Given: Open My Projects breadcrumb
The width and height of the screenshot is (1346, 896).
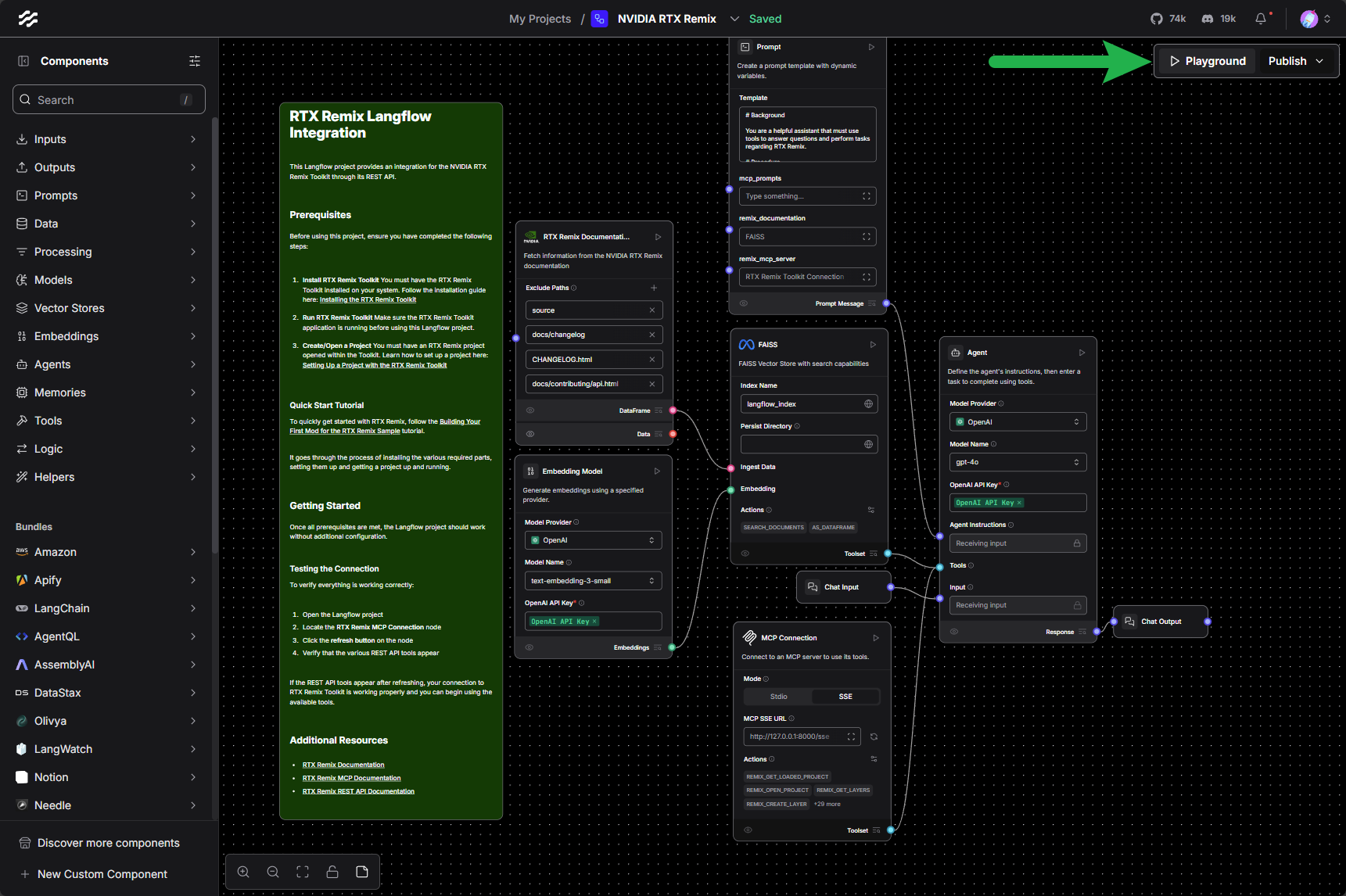Looking at the screenshot, I should click(540, 19).
